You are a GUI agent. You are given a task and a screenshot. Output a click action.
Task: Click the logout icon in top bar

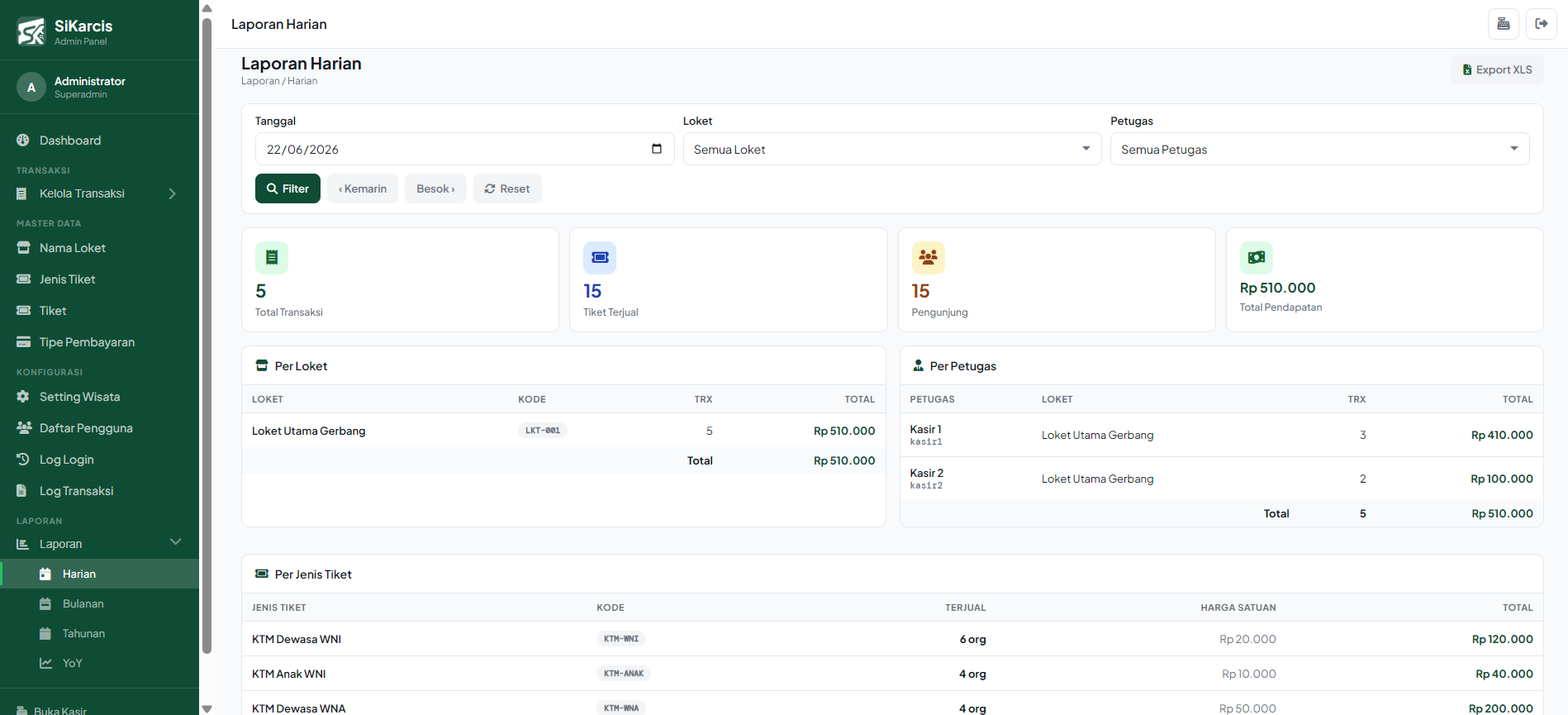click(x=1542, y=24)
